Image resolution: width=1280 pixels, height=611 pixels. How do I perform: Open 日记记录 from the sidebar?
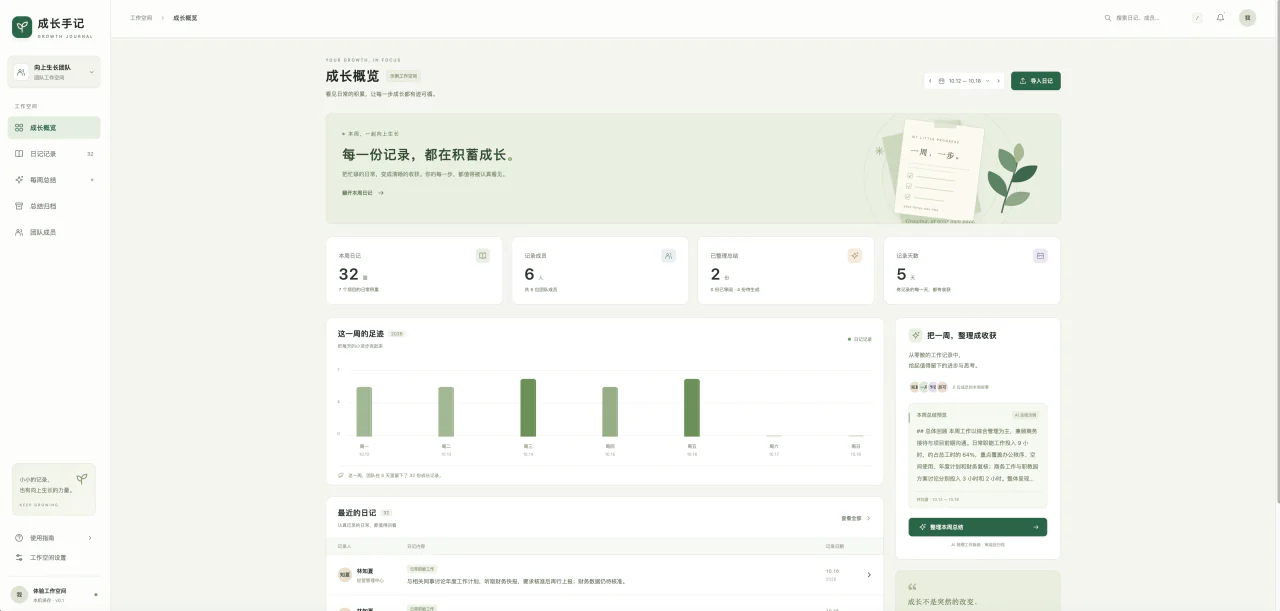point(55,154)
